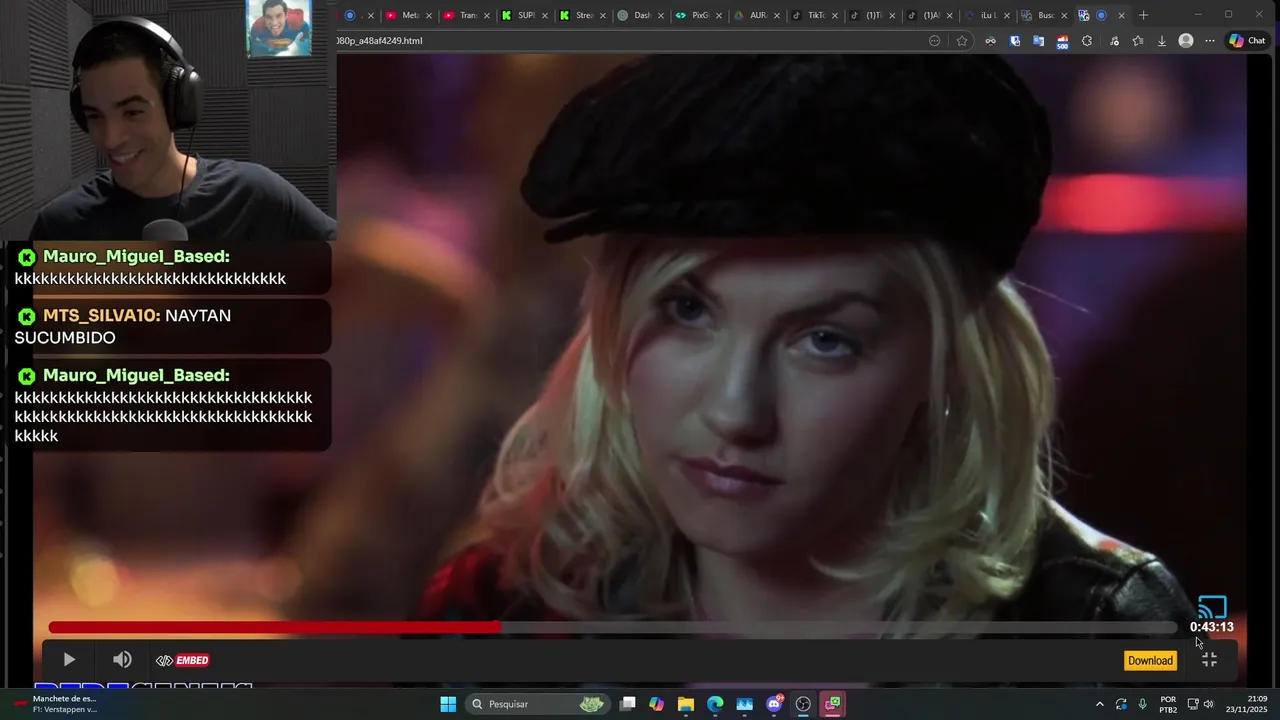This screenshot has height=720, width=1280.
Task: Click the Superman avatar thumbnail
Action: point(279,28)
